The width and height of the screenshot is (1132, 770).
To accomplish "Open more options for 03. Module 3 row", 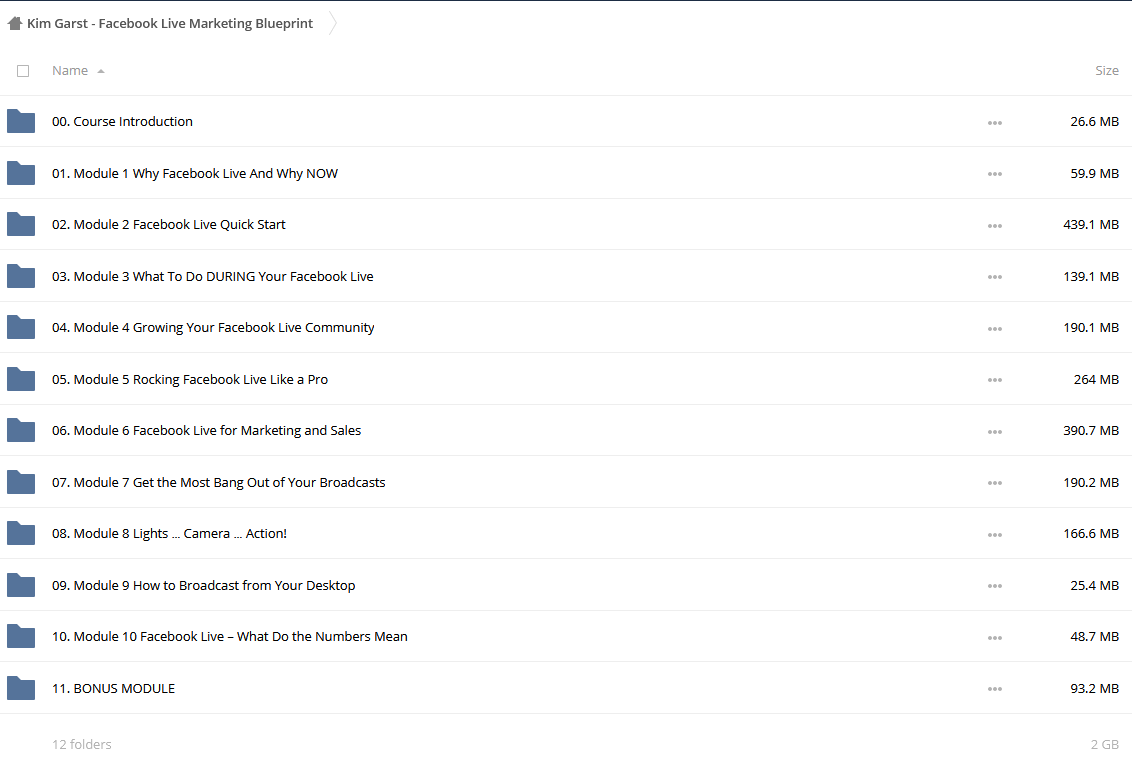I will (995, 277).
